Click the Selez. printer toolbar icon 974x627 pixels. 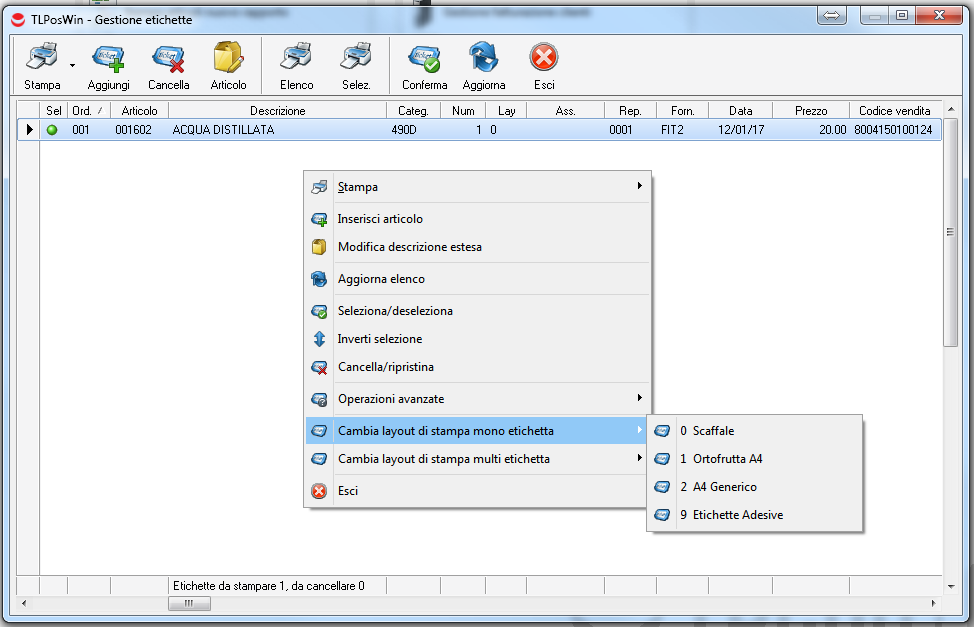pos(356,60)
